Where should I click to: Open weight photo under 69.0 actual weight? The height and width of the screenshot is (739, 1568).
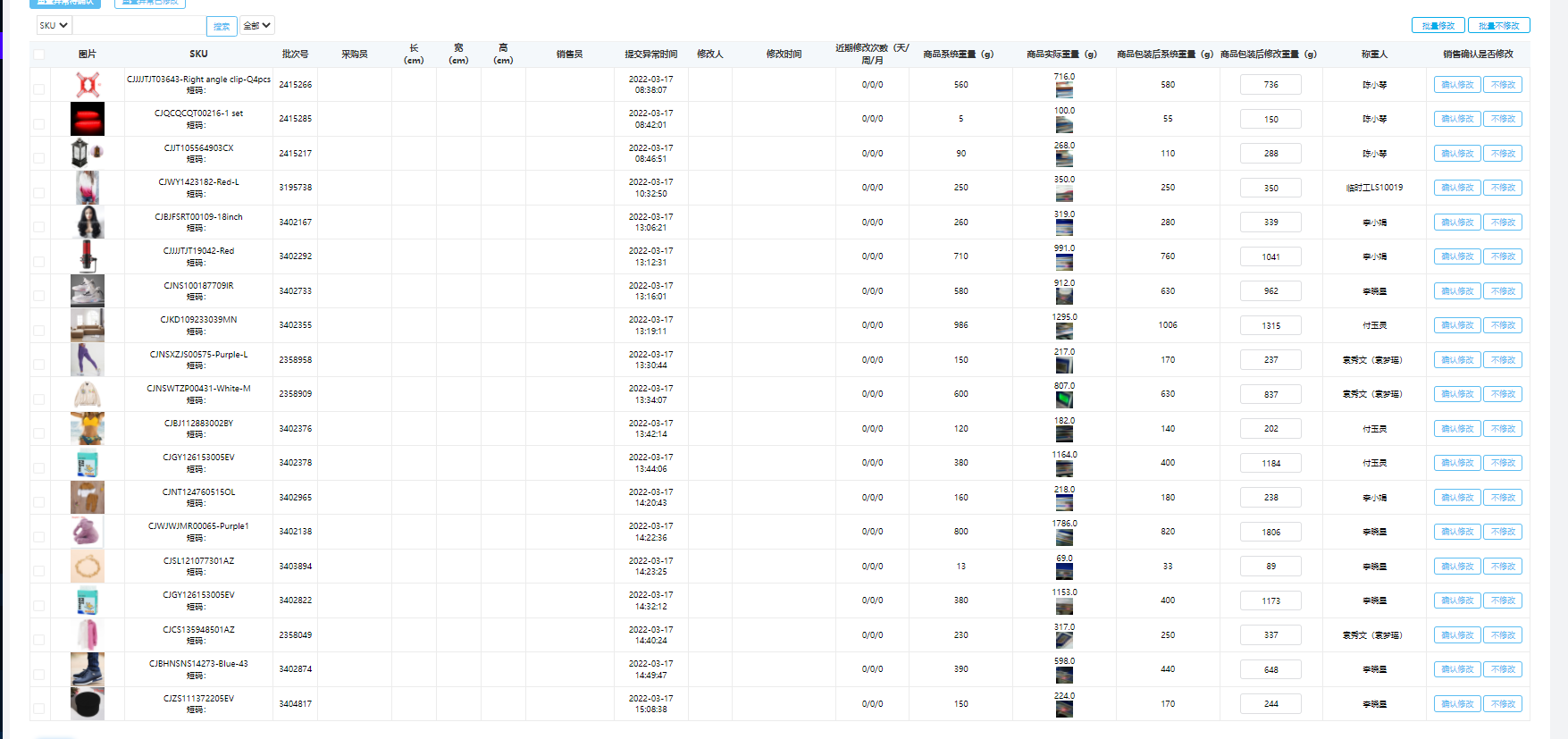(1064, 571)
